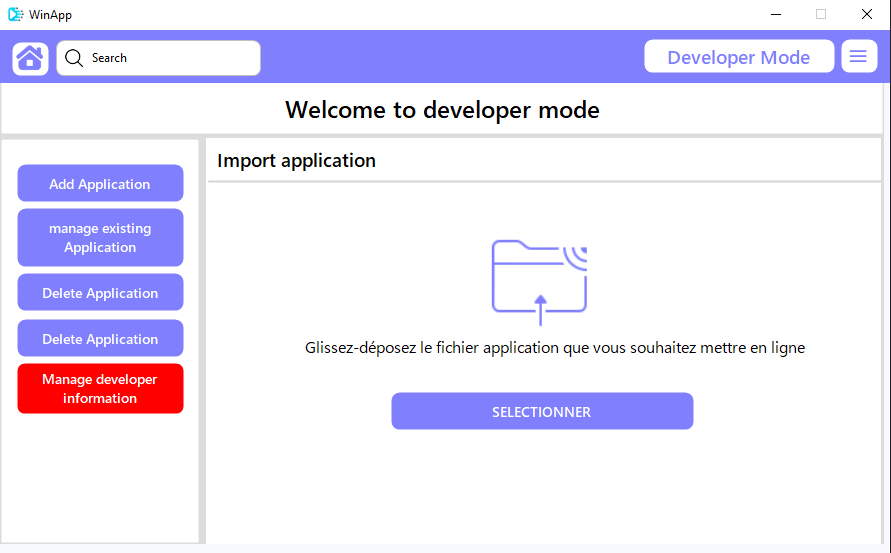This screenshot has width=891, height=553.
Task: Close the WinApp window
Action: [867, 14]
